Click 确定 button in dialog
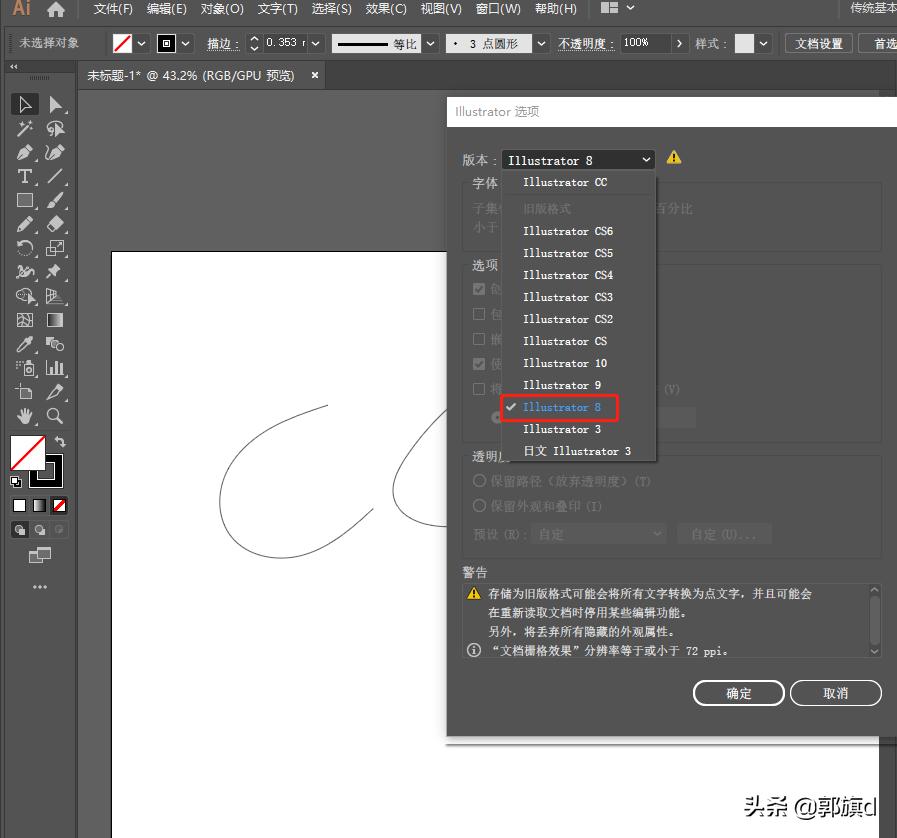Viewport: 897px width, 838px height. [x=739, y=693]
